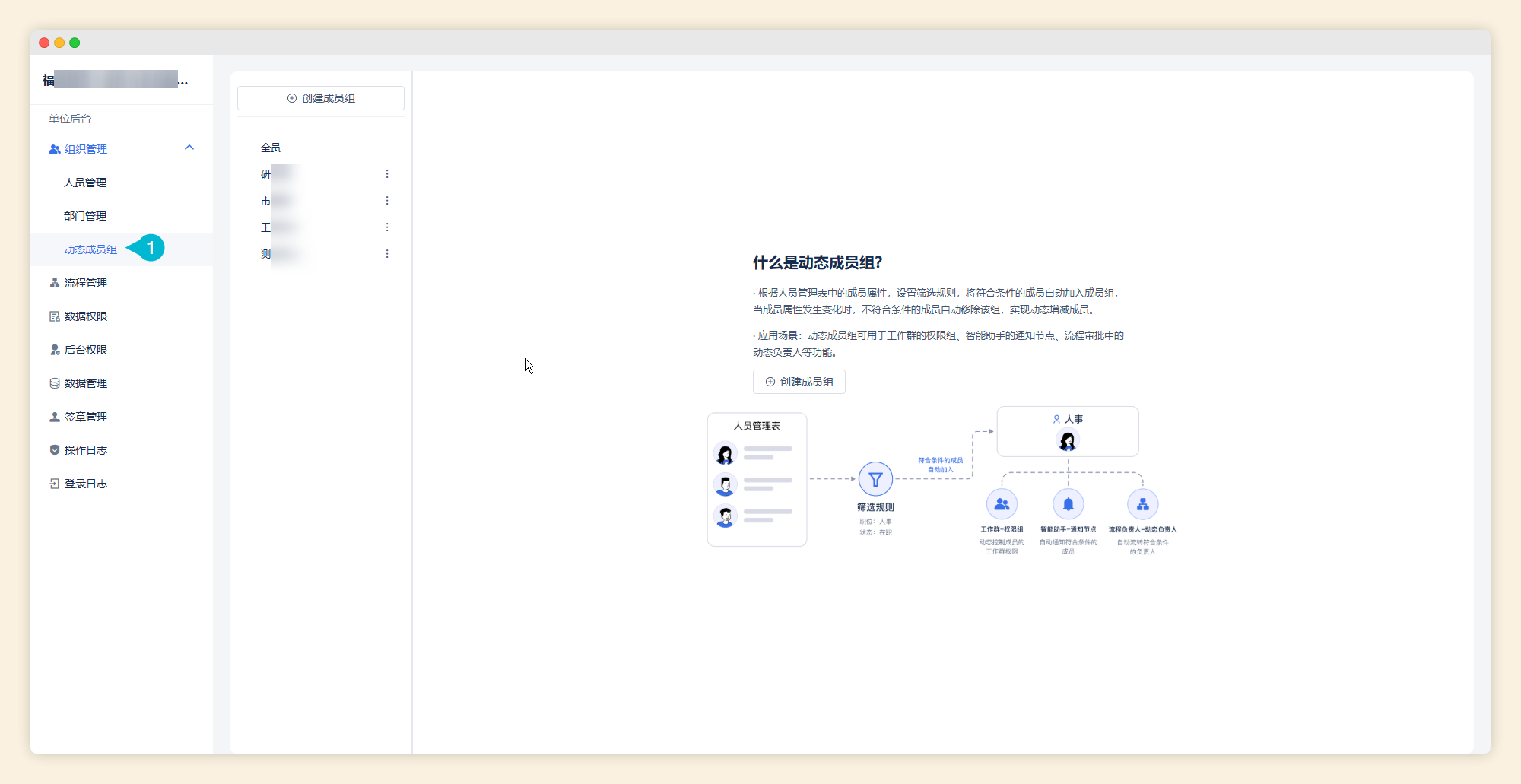Click the 组织管理 people icon
The image size is (1521, 784).
click(x=55, y=149)
